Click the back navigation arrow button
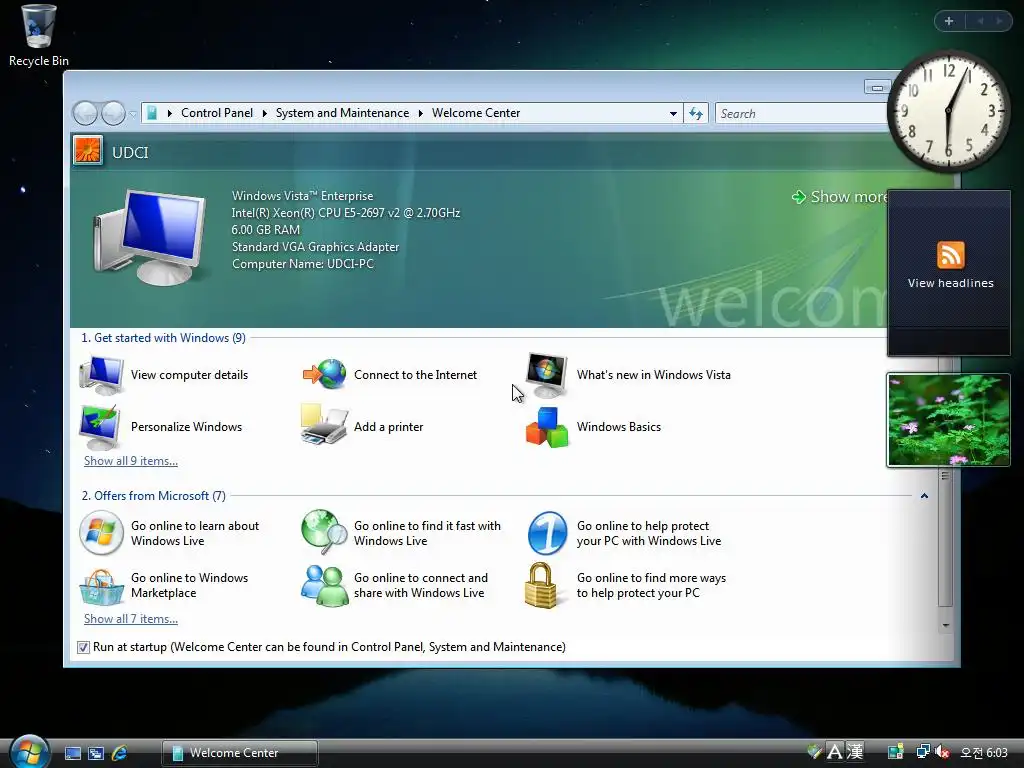This screenshot has width=1024, height=768. pos(85,114)
